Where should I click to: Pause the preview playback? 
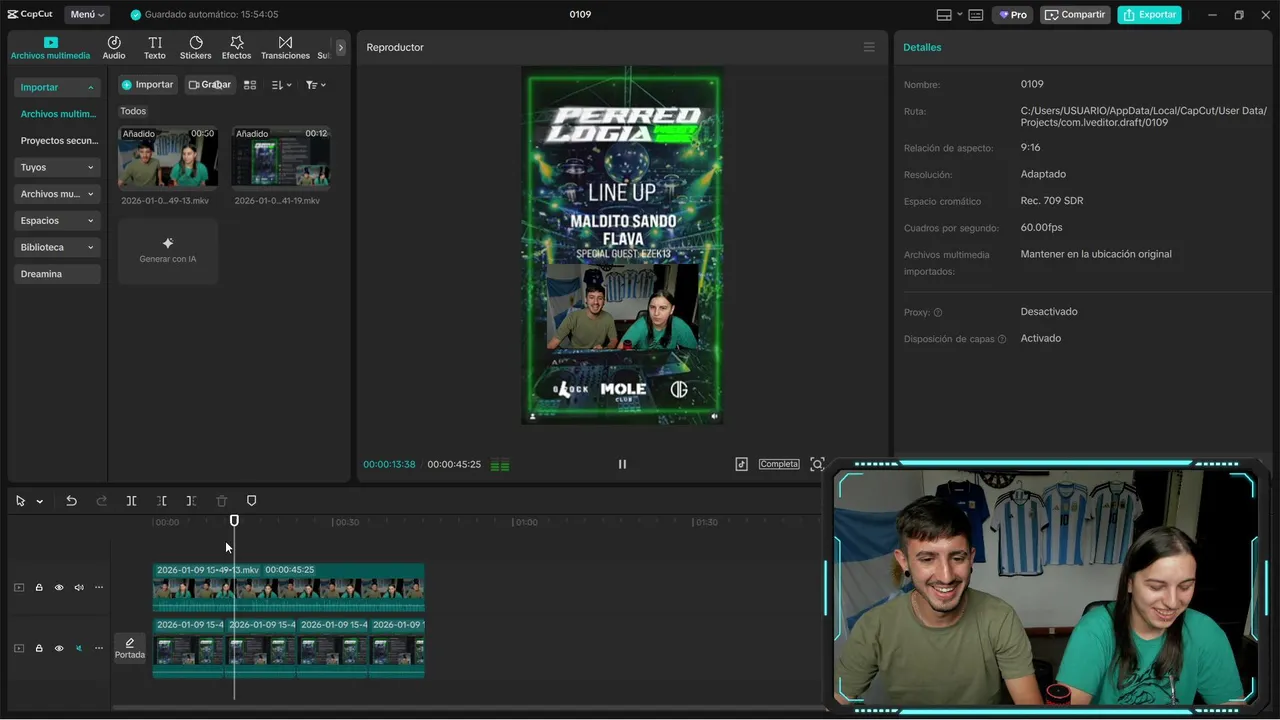622,464
